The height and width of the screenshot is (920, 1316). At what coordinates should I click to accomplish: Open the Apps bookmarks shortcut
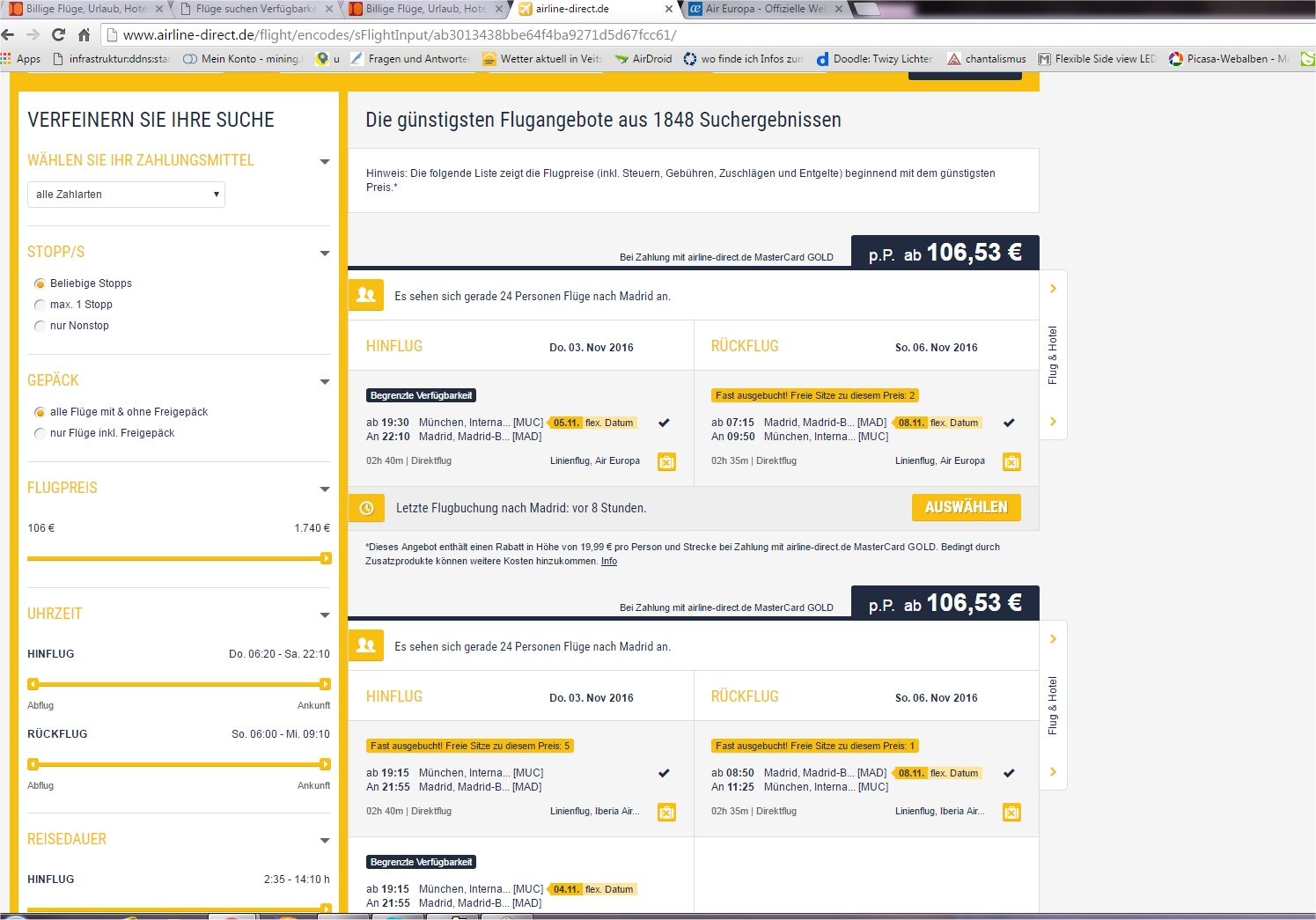tap(21, 59)
